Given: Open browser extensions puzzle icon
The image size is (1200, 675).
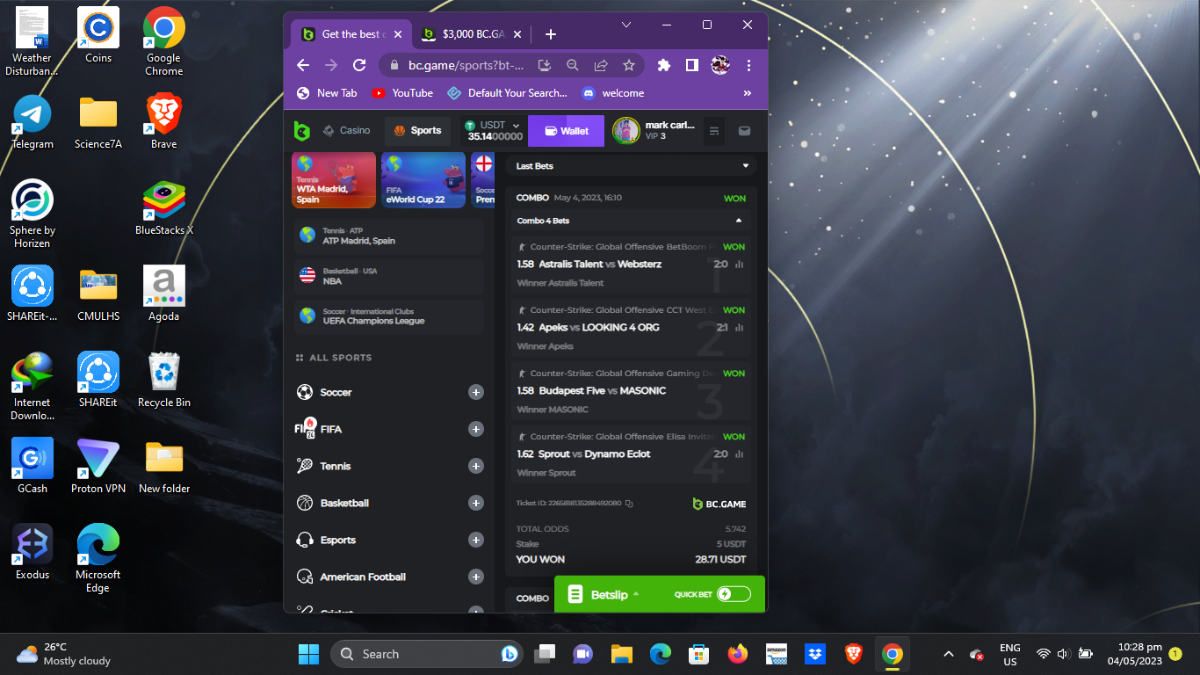Looking at the screenshot, I should (663, 65).
